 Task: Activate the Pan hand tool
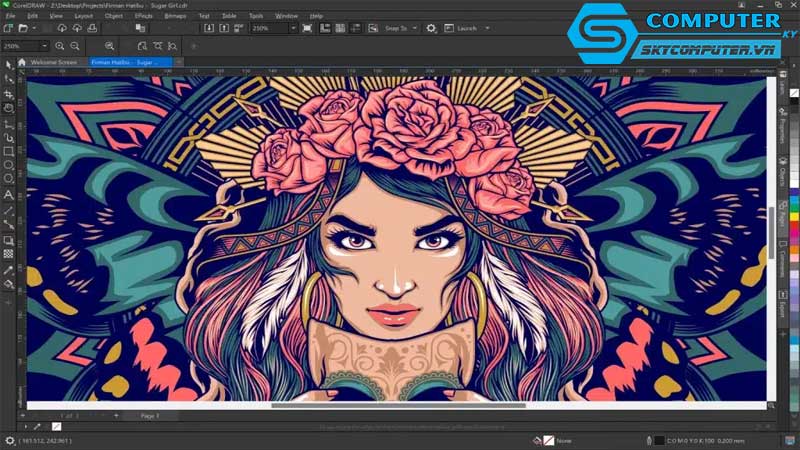(9, 107)
